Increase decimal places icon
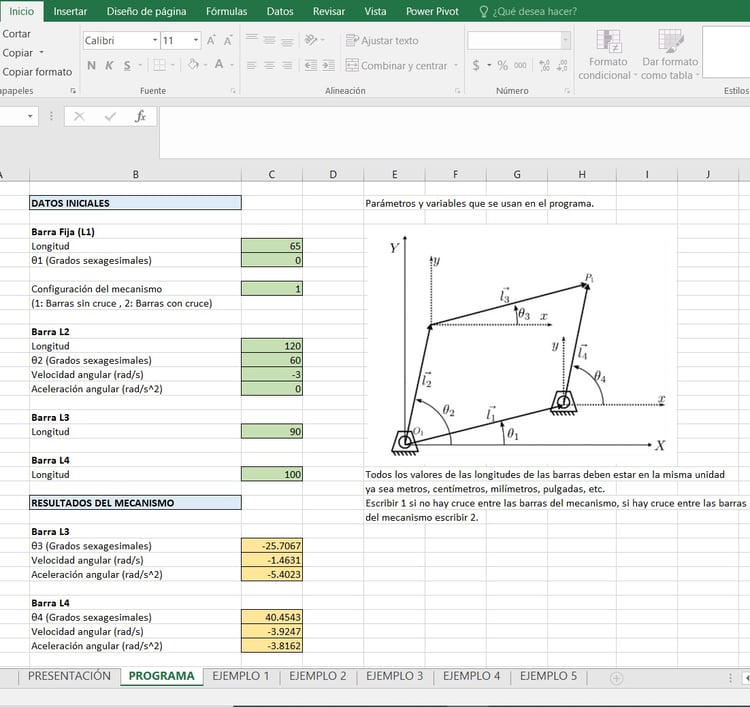 point(544,66)
